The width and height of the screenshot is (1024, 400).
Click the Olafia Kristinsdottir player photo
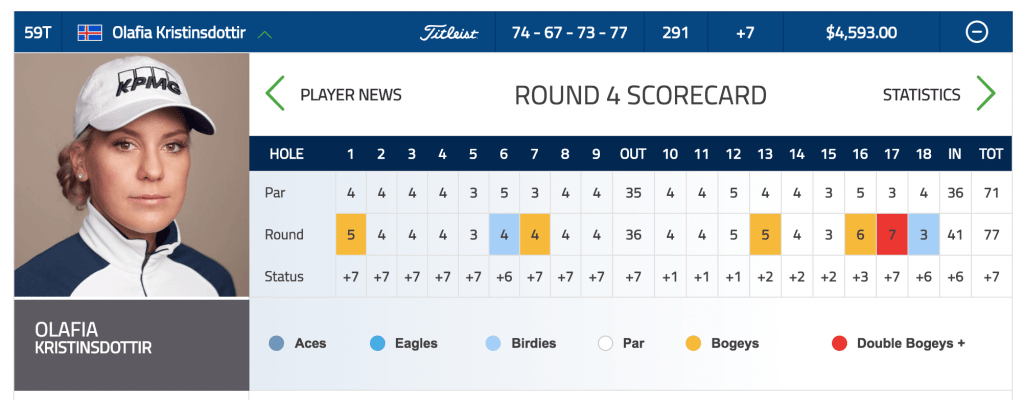[x=131, y=175]
